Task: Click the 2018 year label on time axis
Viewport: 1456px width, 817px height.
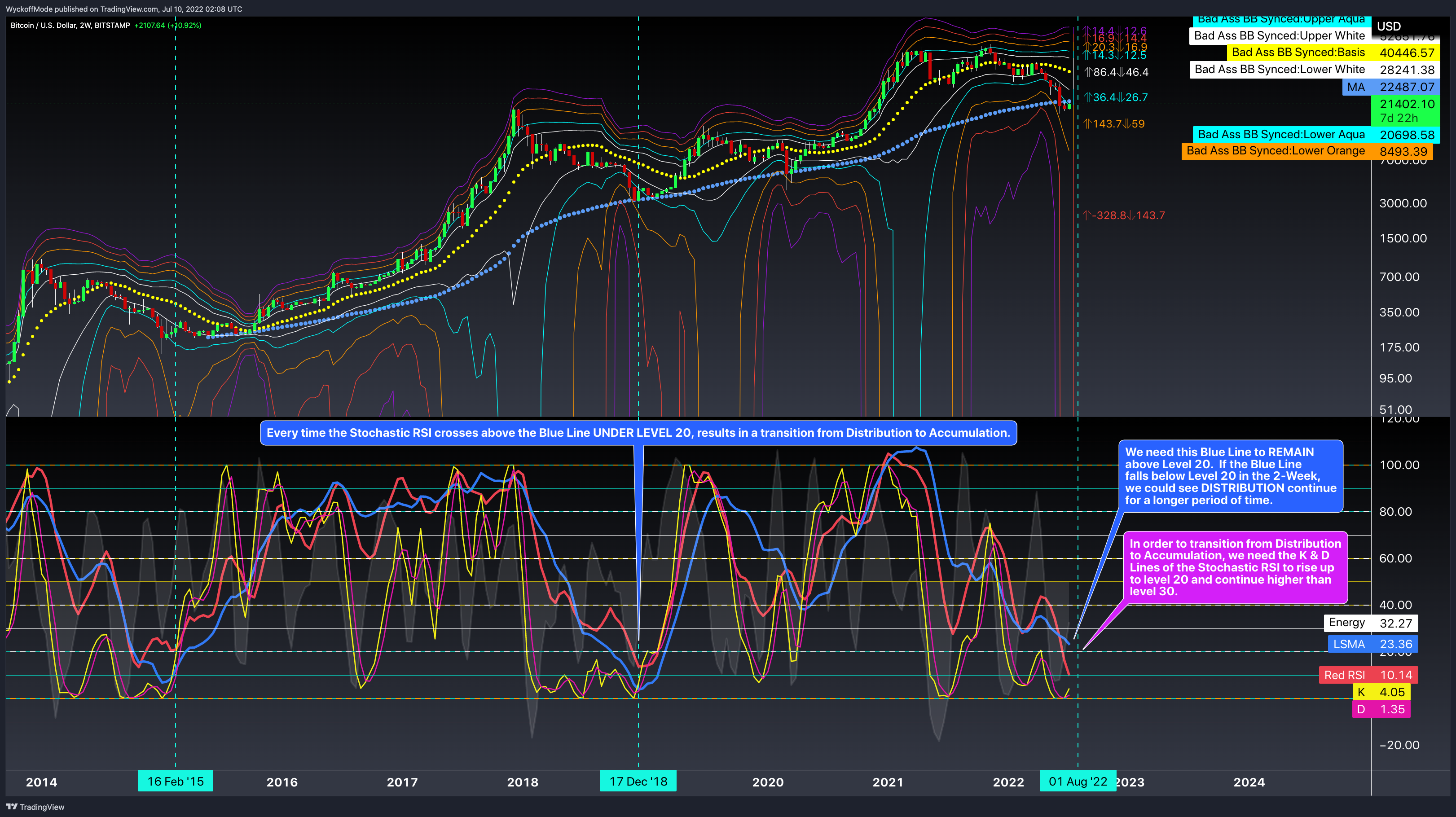Action: tap(522, 782)
